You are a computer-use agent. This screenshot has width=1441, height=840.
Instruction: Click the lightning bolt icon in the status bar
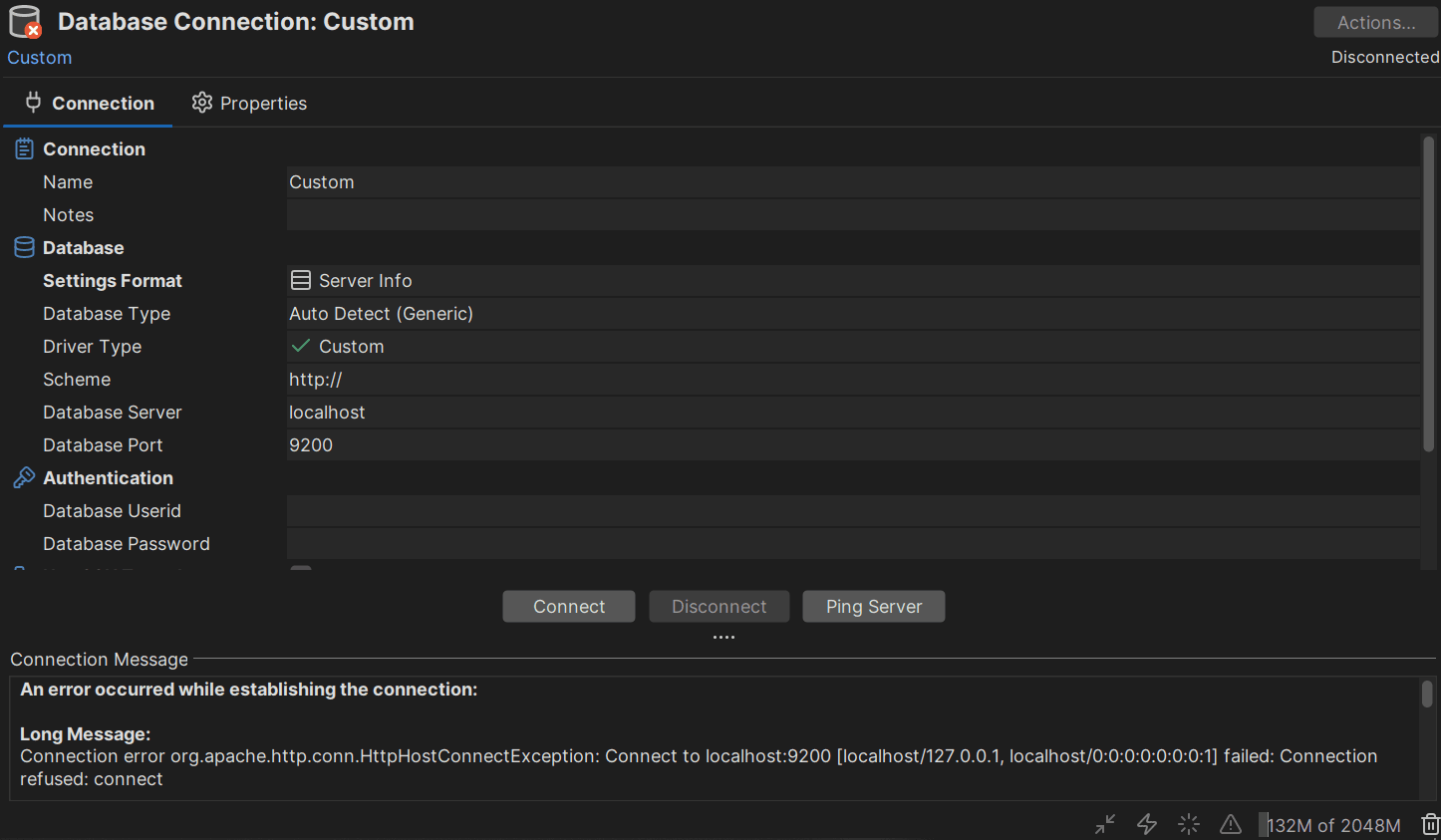click(1146, 824)
